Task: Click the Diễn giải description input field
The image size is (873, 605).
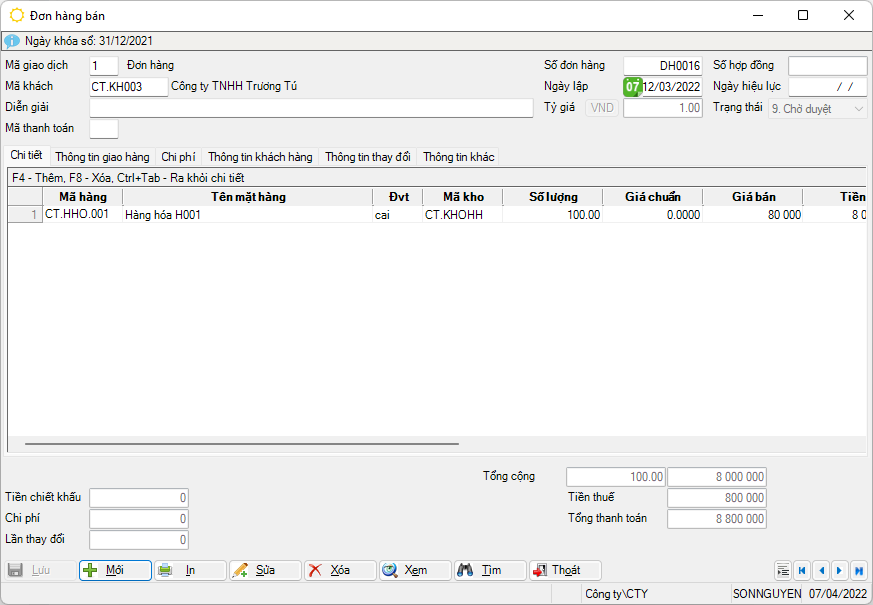Action: (x=311, y=108)
